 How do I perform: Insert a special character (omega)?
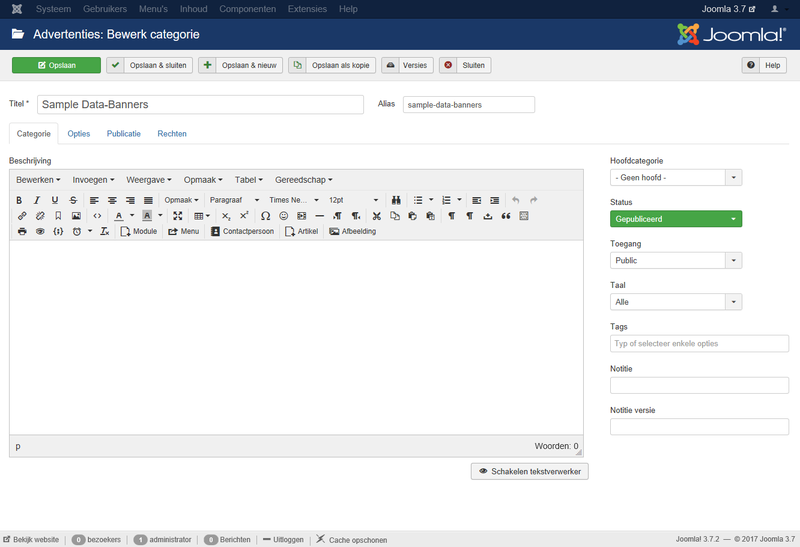265,216
